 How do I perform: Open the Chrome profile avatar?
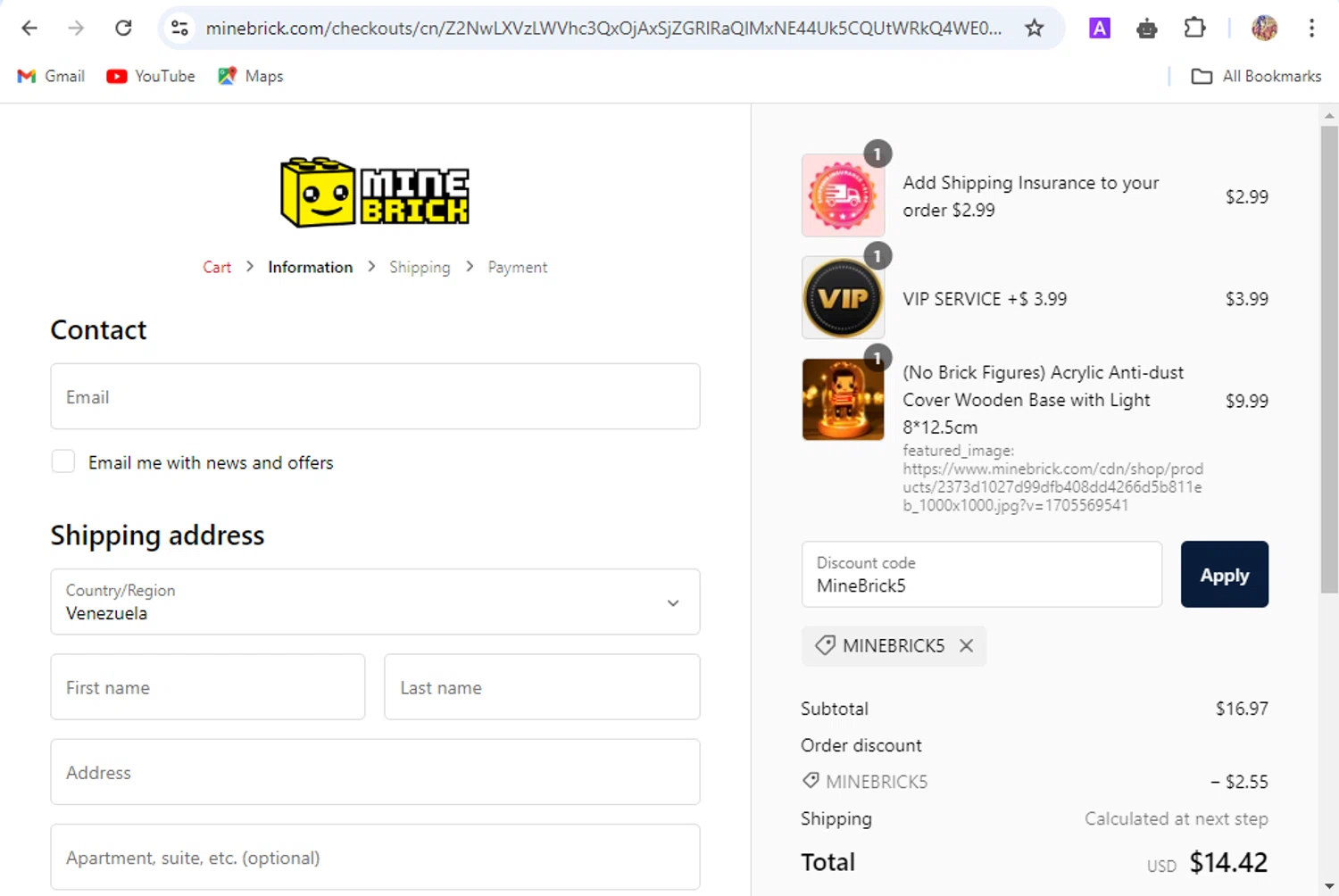[x=1264, y=29]
